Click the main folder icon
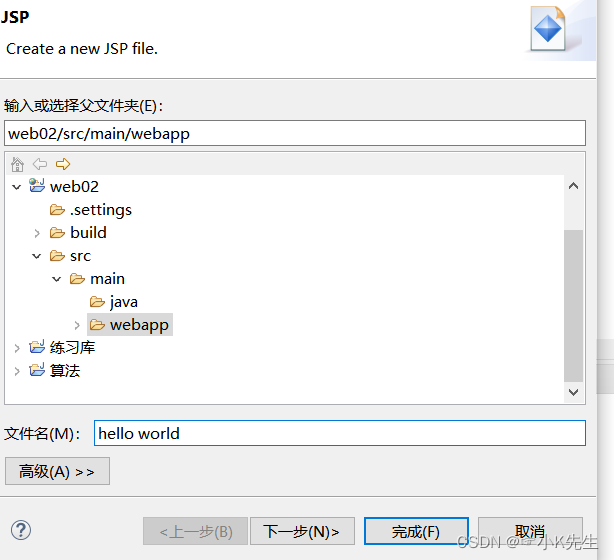Screen dimensions: 614x560 (x=77, y=279)
